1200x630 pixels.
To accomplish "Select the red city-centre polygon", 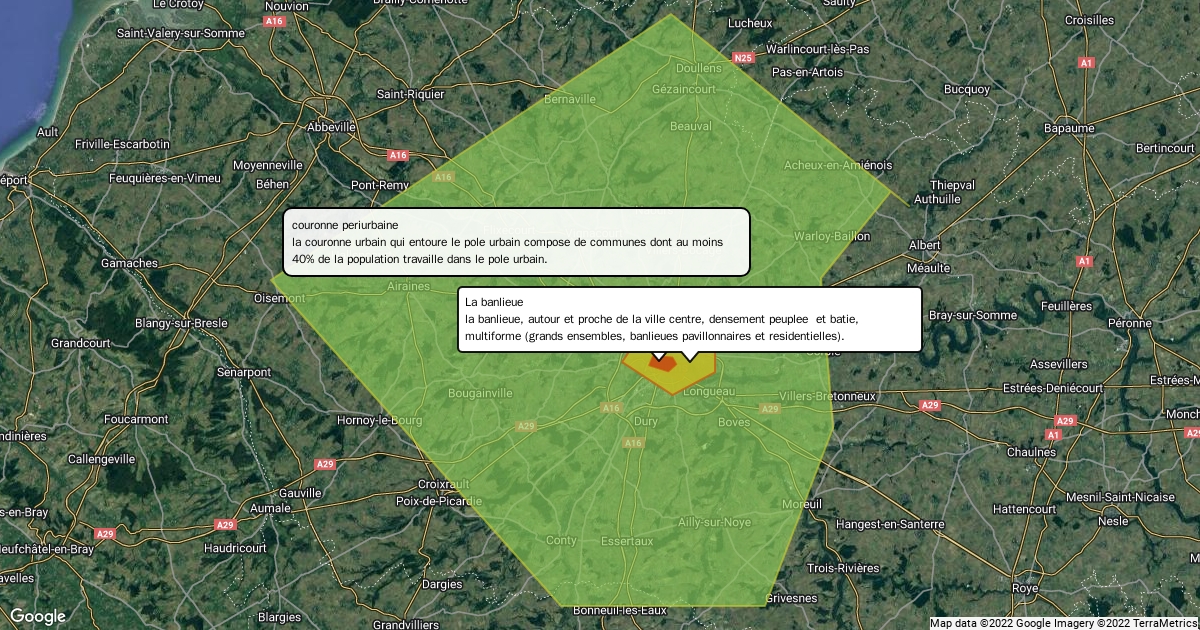I will click(662, 365).
